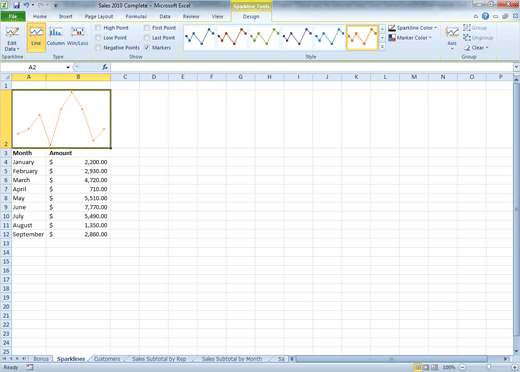Screen dimensions: 520x372
Task: Enable the Last Point checkbox
Action: (147, 38)
